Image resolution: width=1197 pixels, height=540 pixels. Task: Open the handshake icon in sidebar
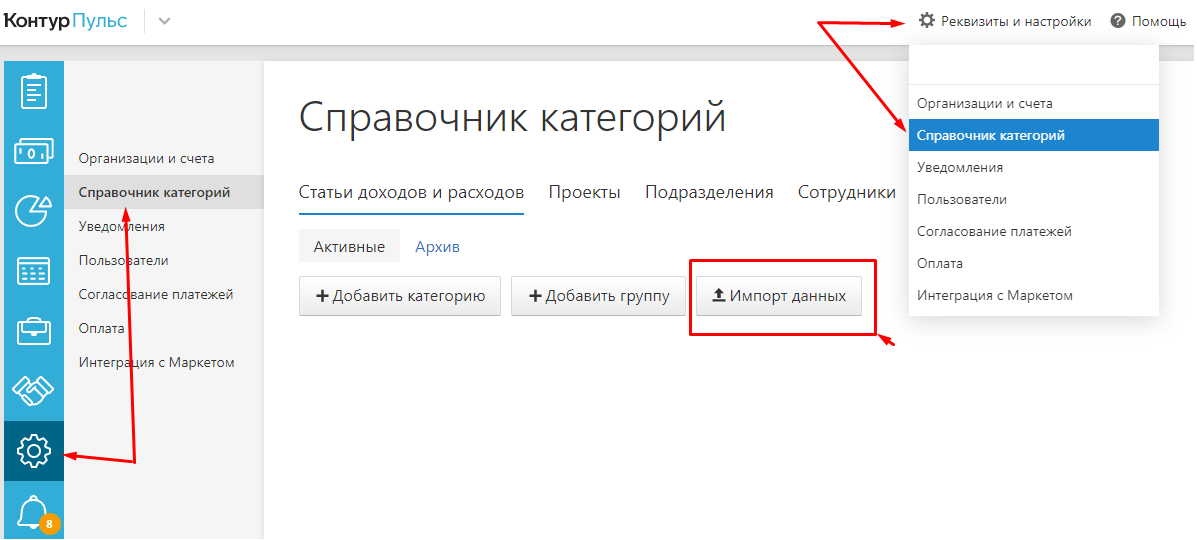34,391
